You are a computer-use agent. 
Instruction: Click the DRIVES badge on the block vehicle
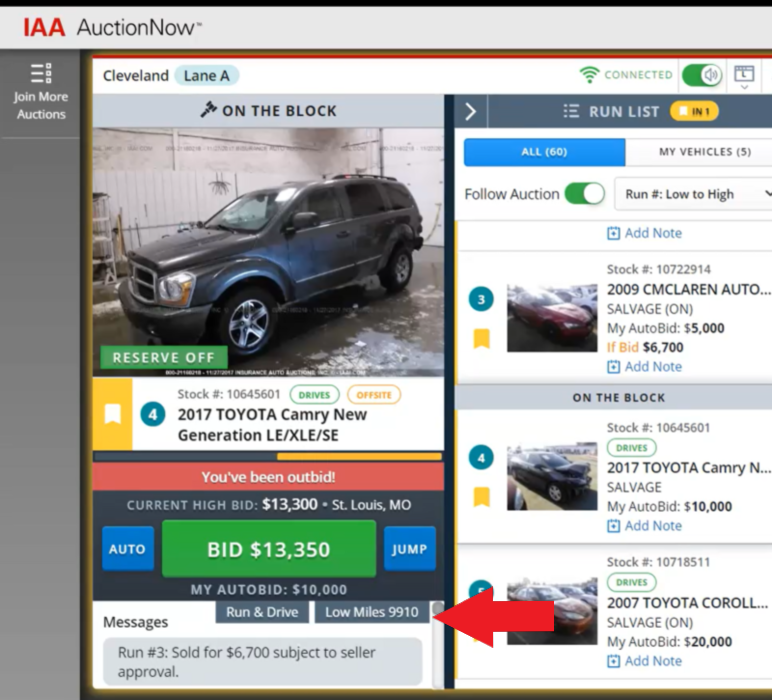314,395
